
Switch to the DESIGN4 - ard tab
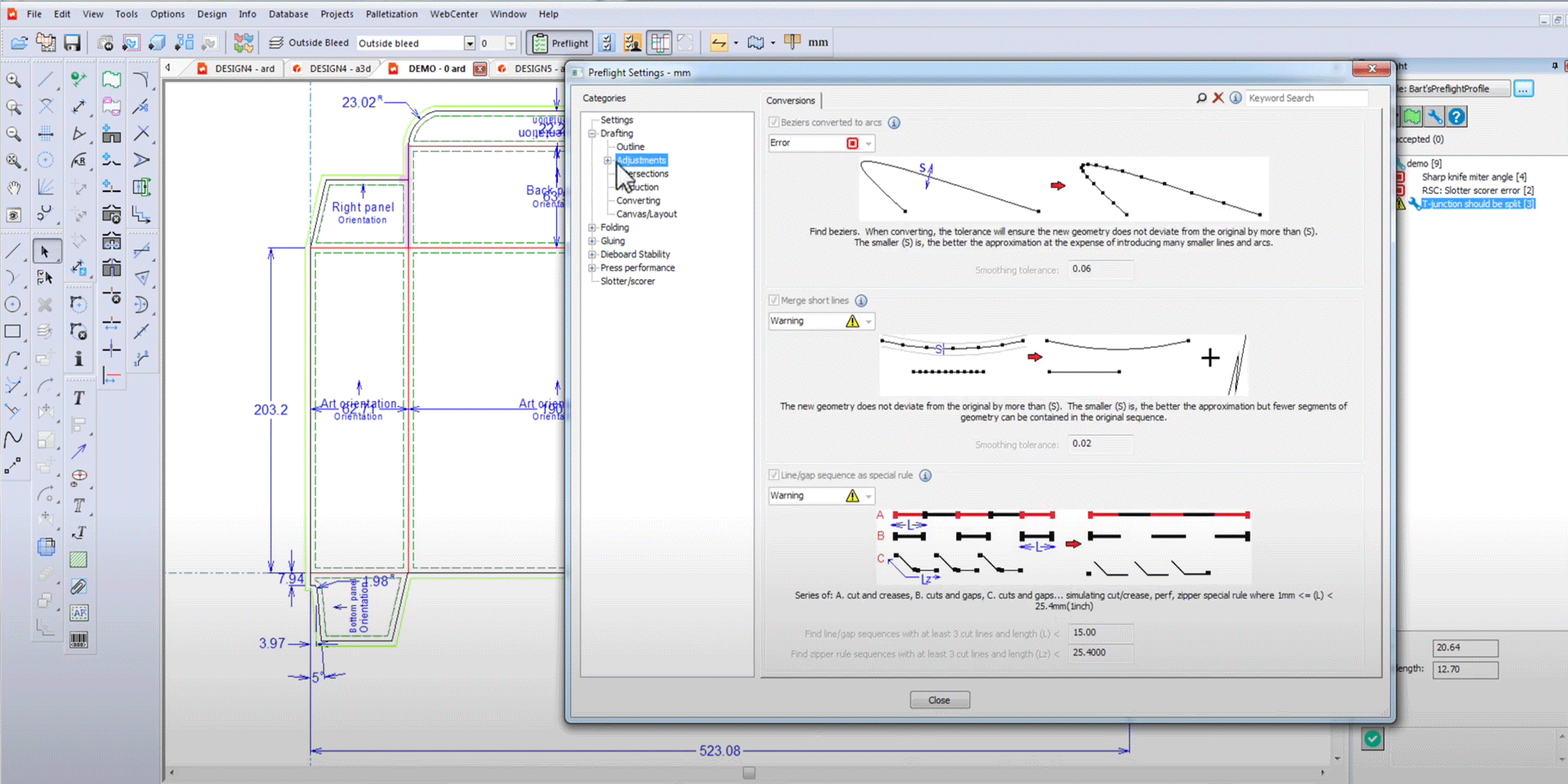pyautogui.click(x=237, y=69)
